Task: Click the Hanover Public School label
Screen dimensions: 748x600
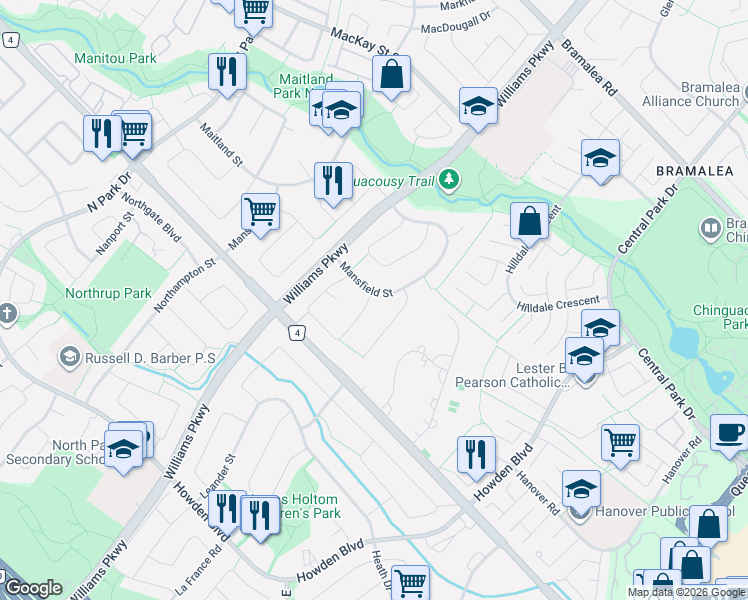Action: (665, 512)
